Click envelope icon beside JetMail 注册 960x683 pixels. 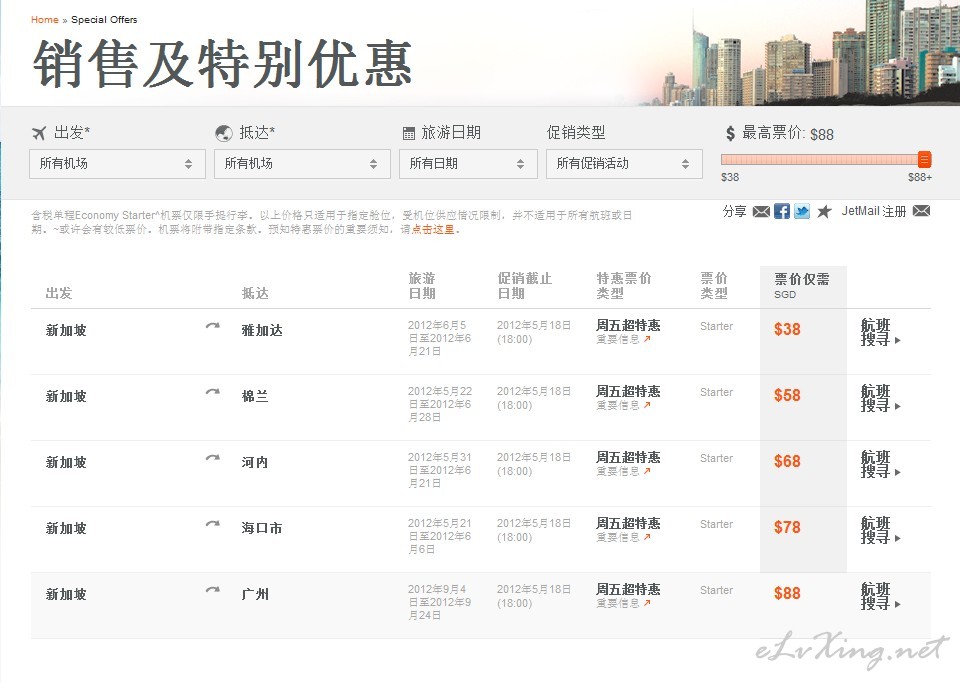tap(921, 211)
